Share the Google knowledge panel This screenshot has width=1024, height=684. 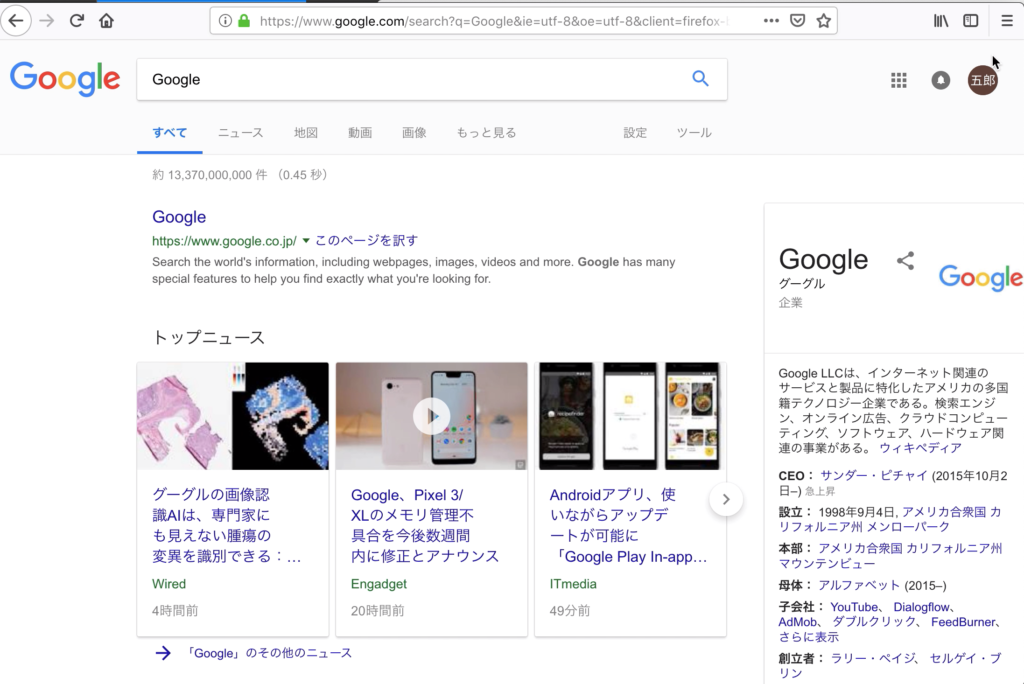coord(905,260)
